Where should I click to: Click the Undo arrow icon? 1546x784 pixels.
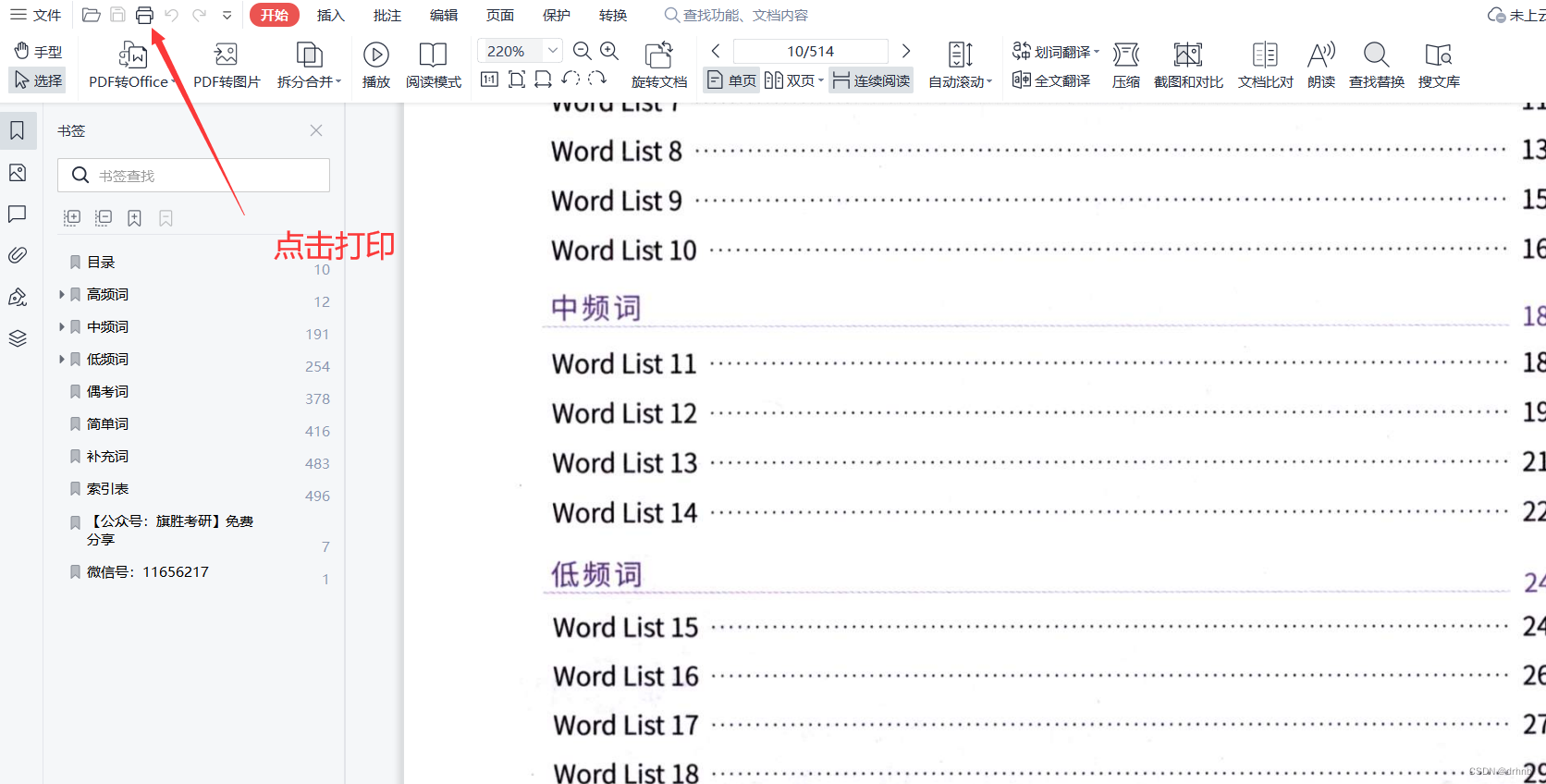pos(171,15)
